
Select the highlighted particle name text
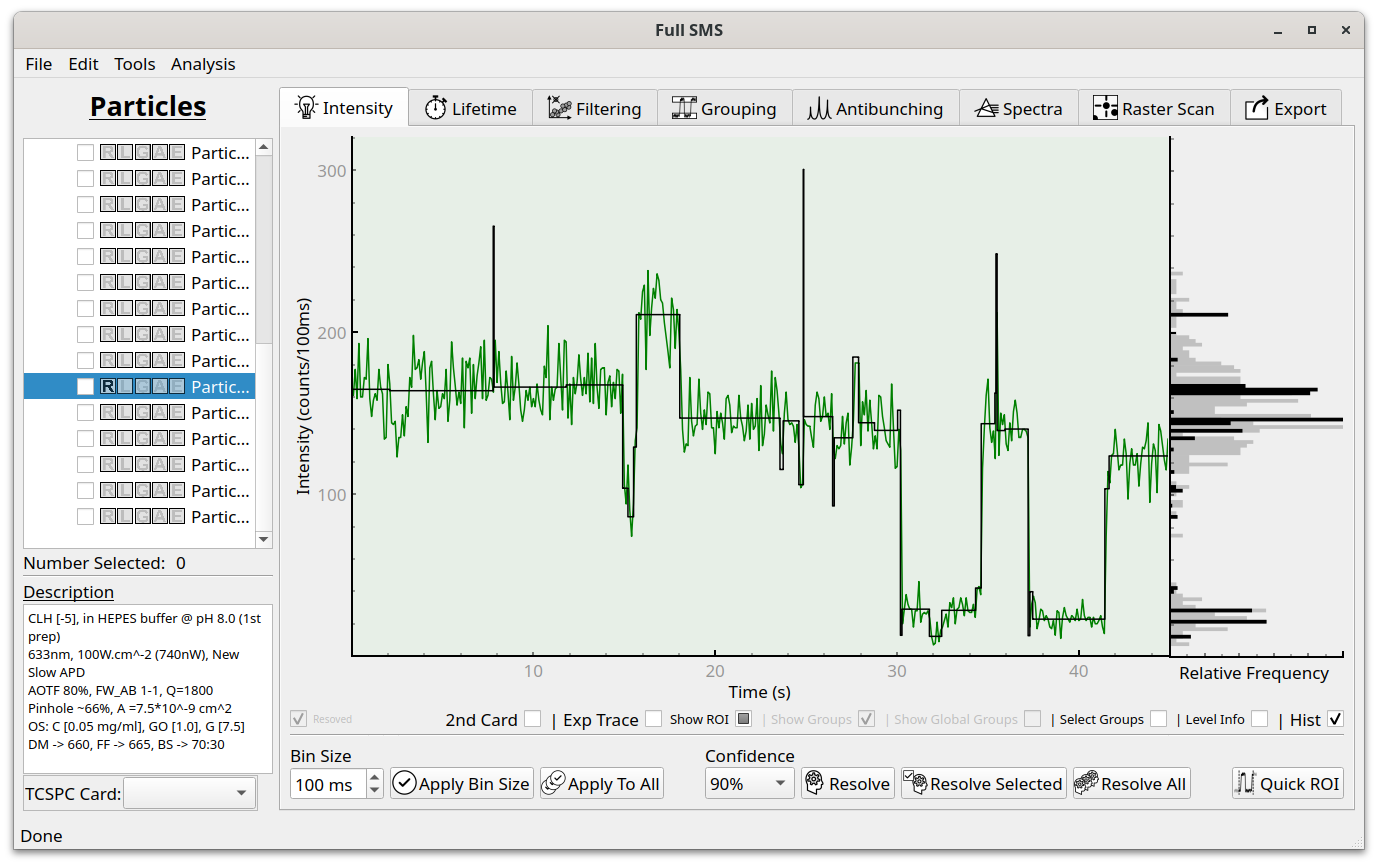221,387
